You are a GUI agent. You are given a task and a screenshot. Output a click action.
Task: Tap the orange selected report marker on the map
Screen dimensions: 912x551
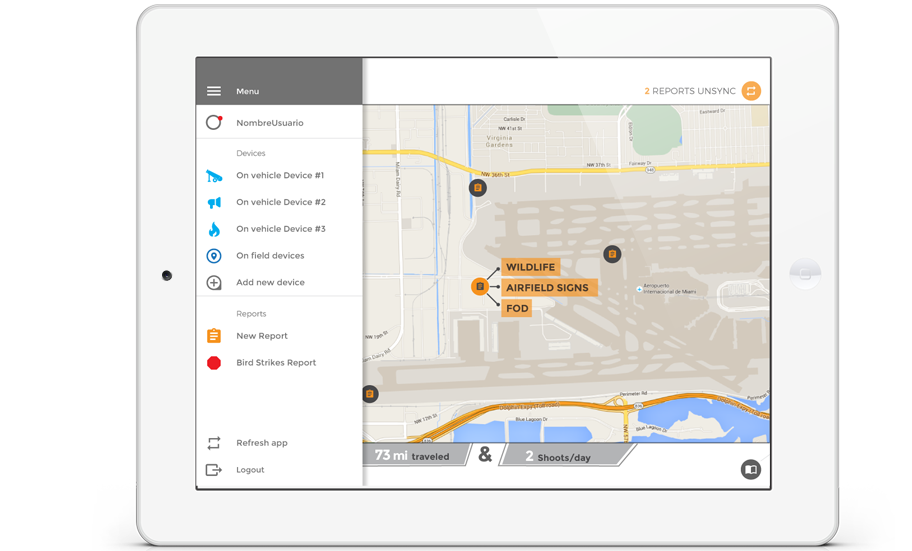480,287
